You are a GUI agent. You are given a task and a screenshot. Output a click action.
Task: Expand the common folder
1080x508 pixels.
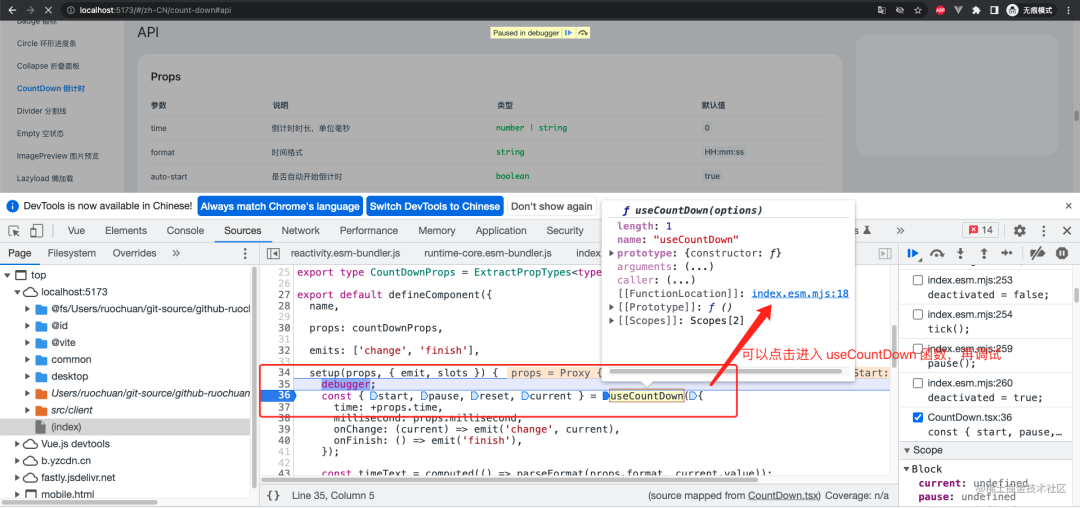tap(28, 359)
